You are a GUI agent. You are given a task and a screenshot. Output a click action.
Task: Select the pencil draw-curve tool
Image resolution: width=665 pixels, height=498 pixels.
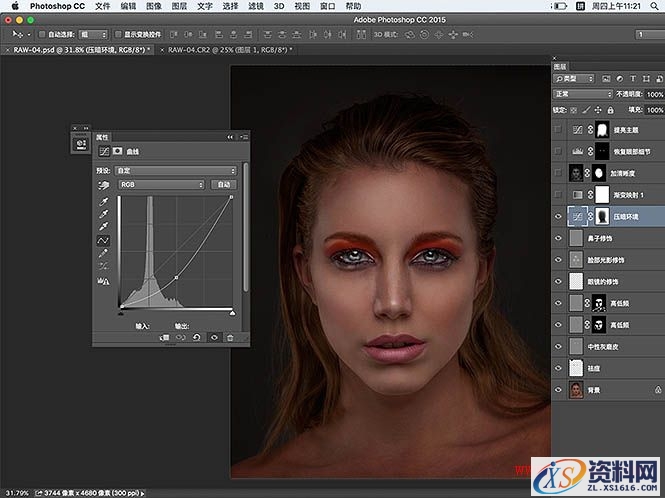point(103,255)
